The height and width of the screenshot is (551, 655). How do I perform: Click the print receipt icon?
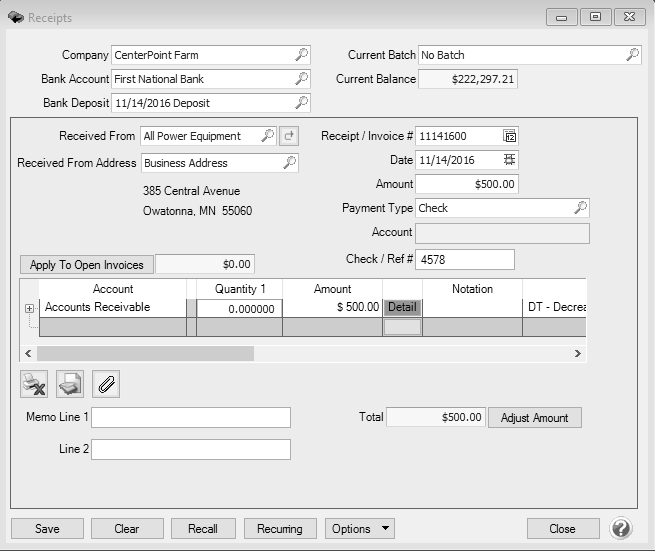69,383
